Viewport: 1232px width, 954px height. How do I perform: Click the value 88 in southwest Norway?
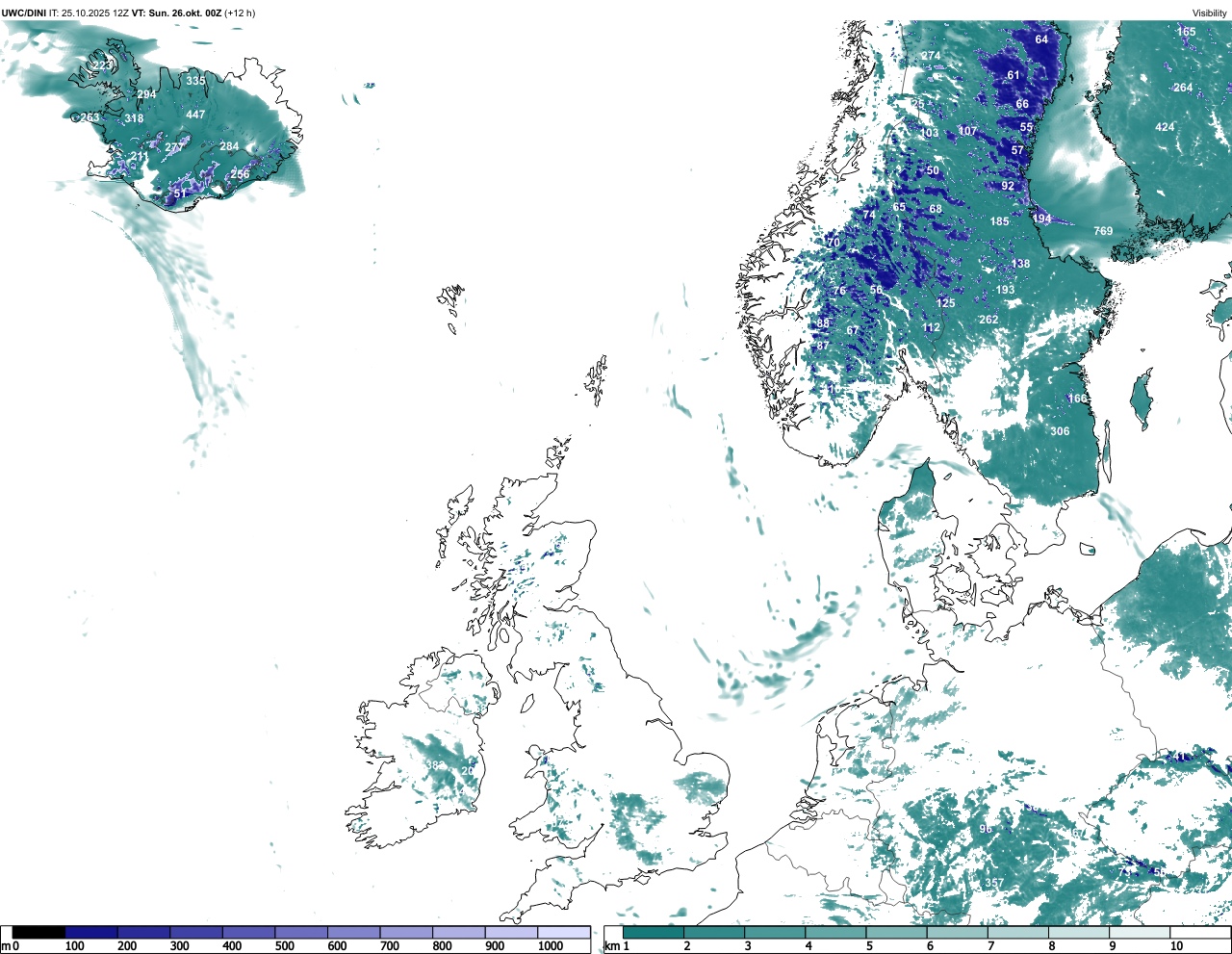pos(823,323)
